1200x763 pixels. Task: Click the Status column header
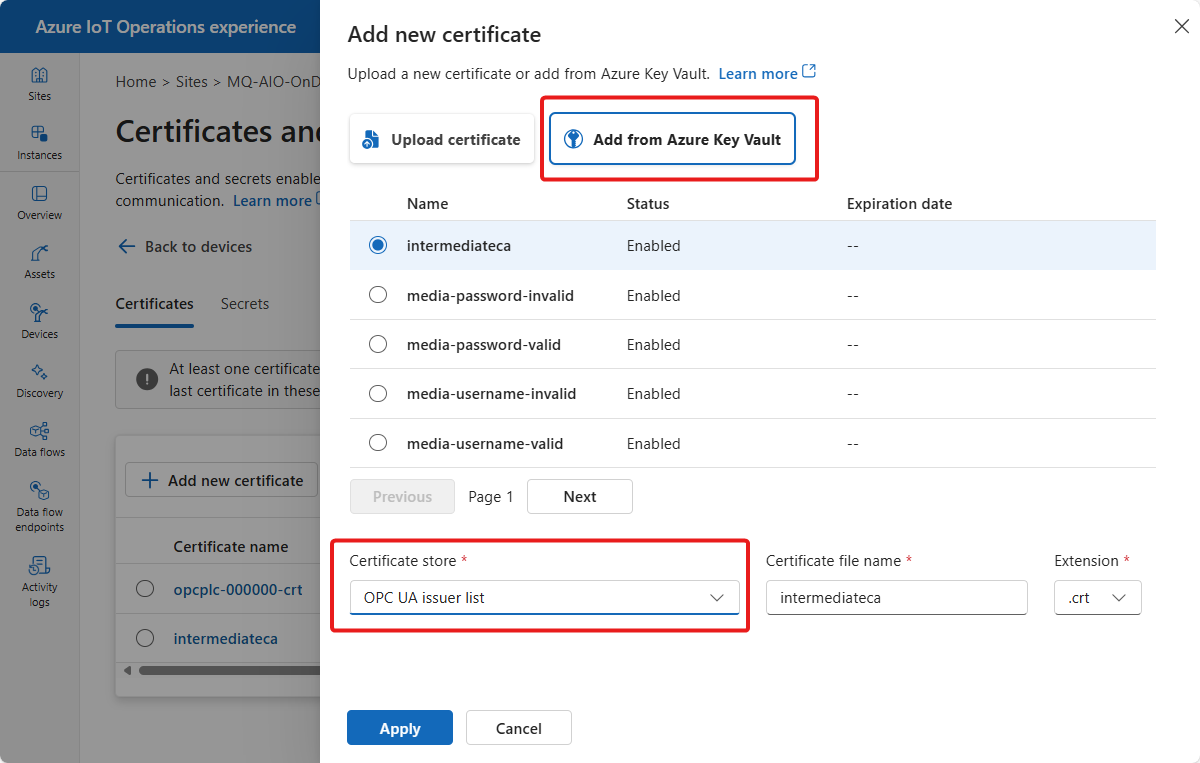[x=648, y=203]
